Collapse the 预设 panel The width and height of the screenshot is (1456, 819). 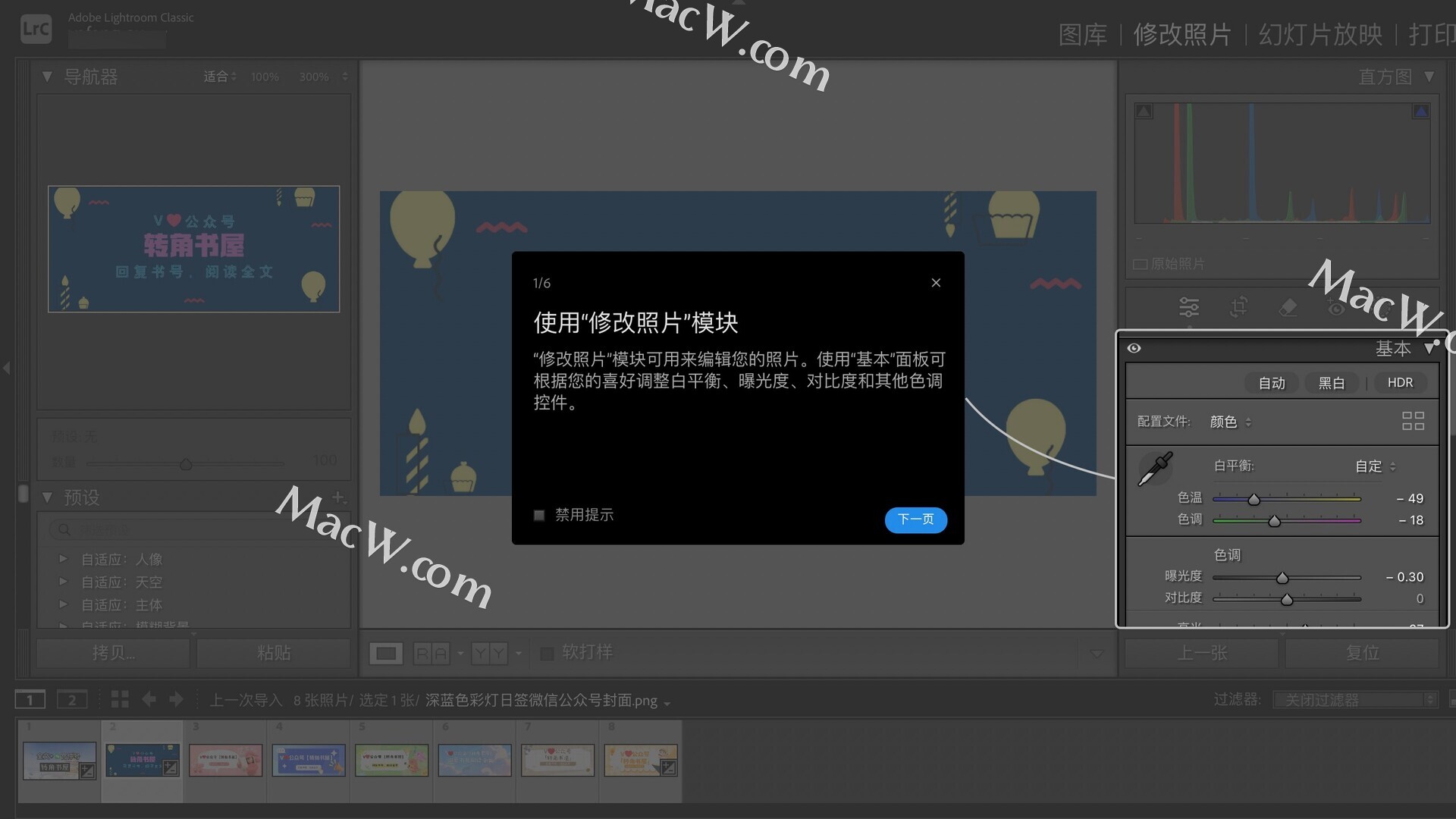click(47, 497)
